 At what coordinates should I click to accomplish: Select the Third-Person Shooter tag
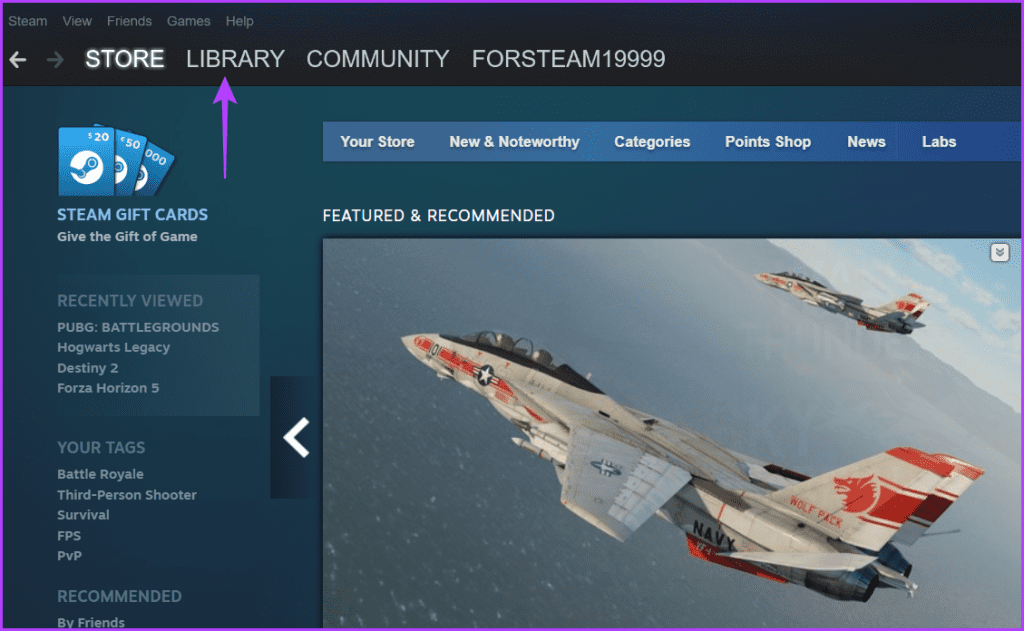tap(127, 495)
